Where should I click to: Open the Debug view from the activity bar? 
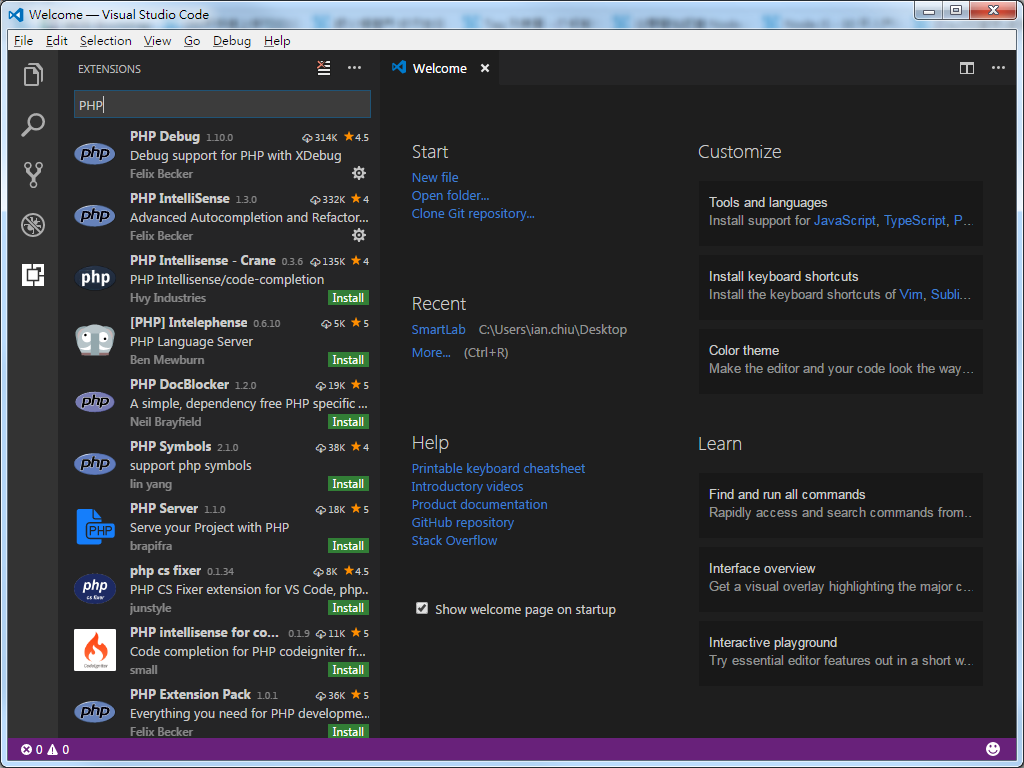[33, 224]
